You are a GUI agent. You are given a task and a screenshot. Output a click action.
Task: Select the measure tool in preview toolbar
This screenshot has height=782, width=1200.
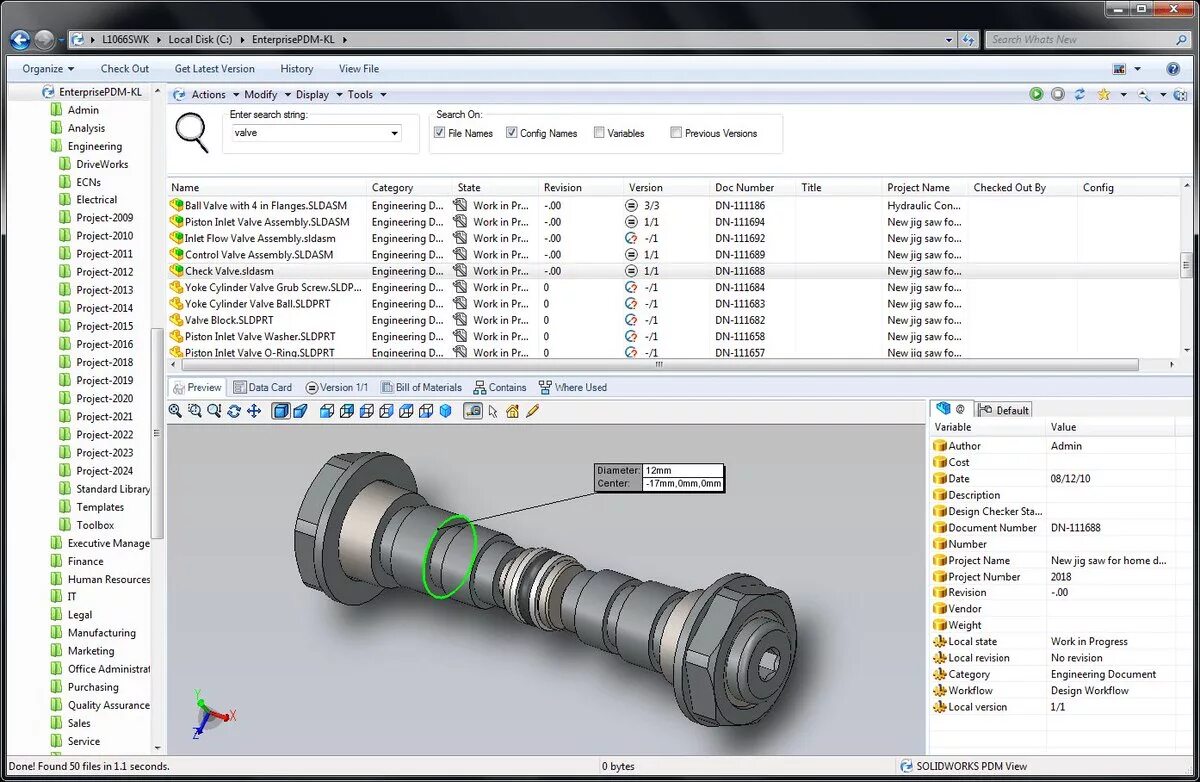click(473, 411)
